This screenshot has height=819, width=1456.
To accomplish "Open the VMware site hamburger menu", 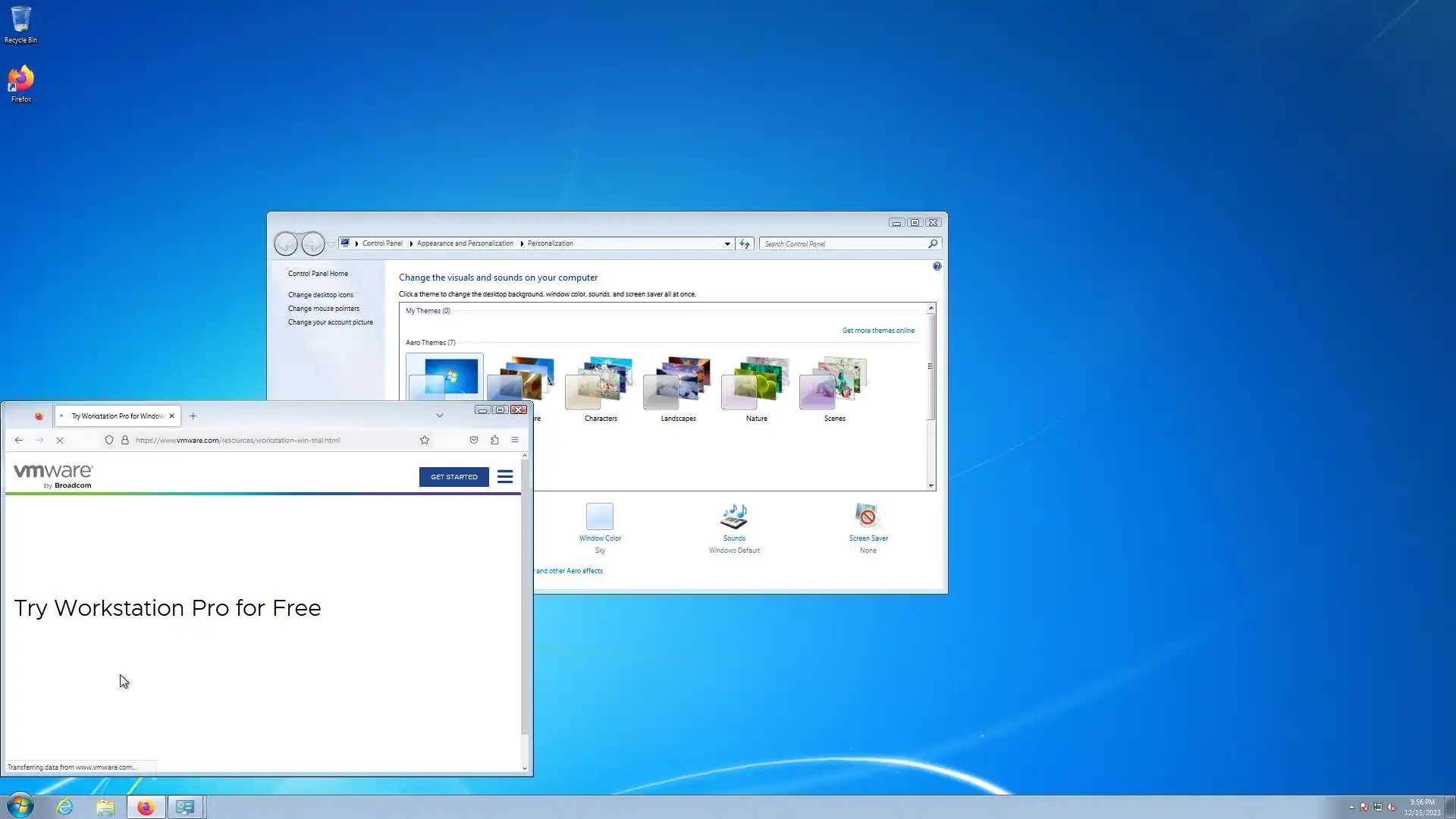I will pyautogui.click(x=505, y=477).
